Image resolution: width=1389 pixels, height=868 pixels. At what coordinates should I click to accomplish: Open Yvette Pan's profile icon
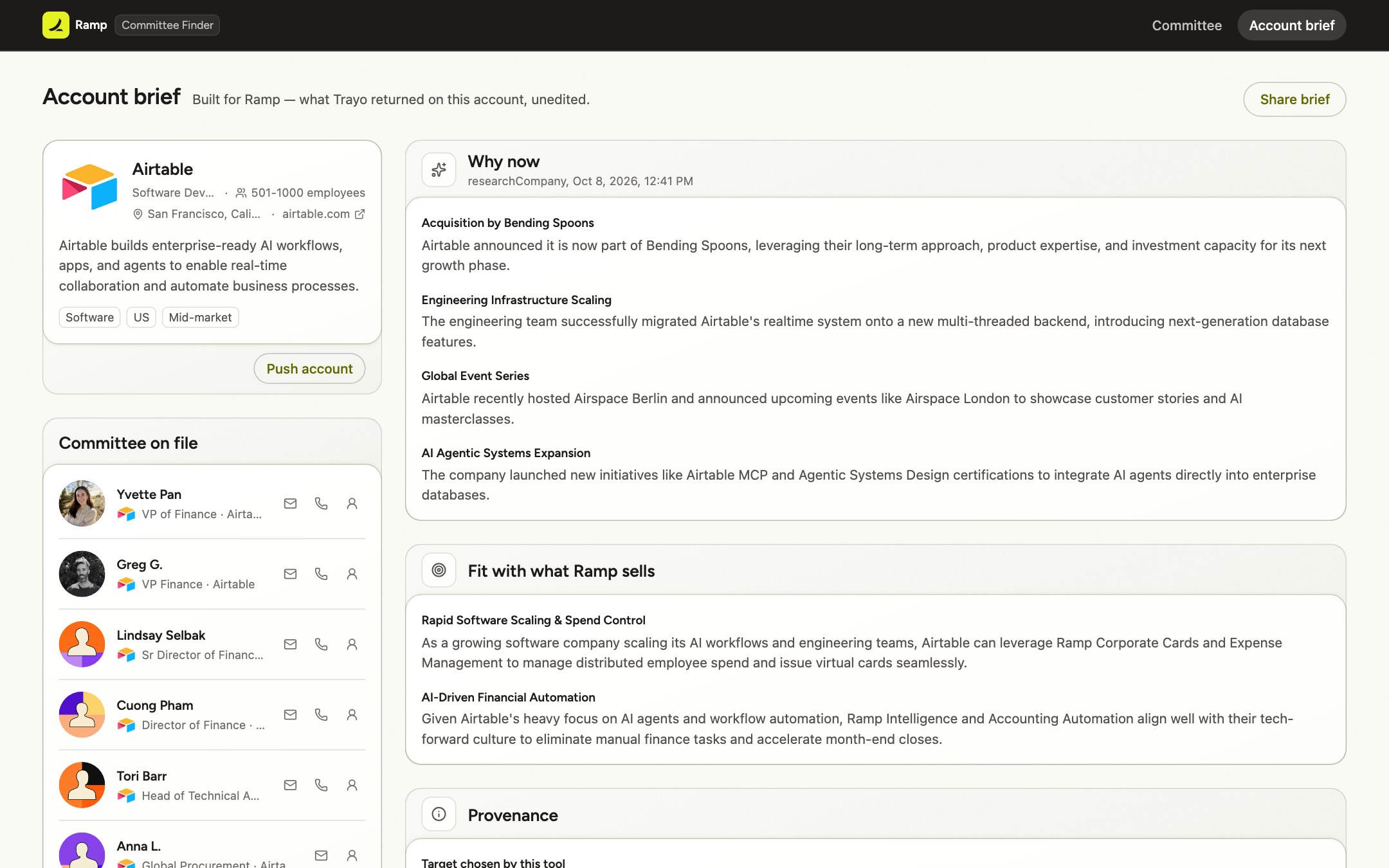(352, 503)
